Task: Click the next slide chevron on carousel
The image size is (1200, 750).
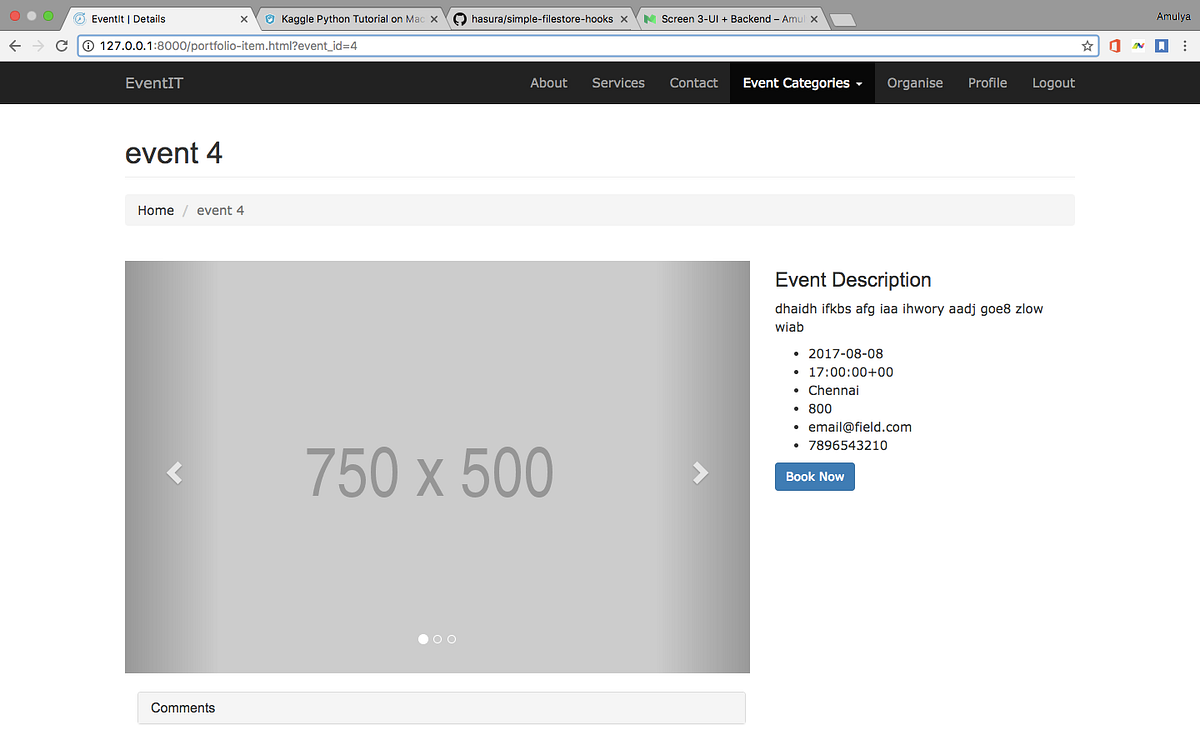Action: (700, 472)
